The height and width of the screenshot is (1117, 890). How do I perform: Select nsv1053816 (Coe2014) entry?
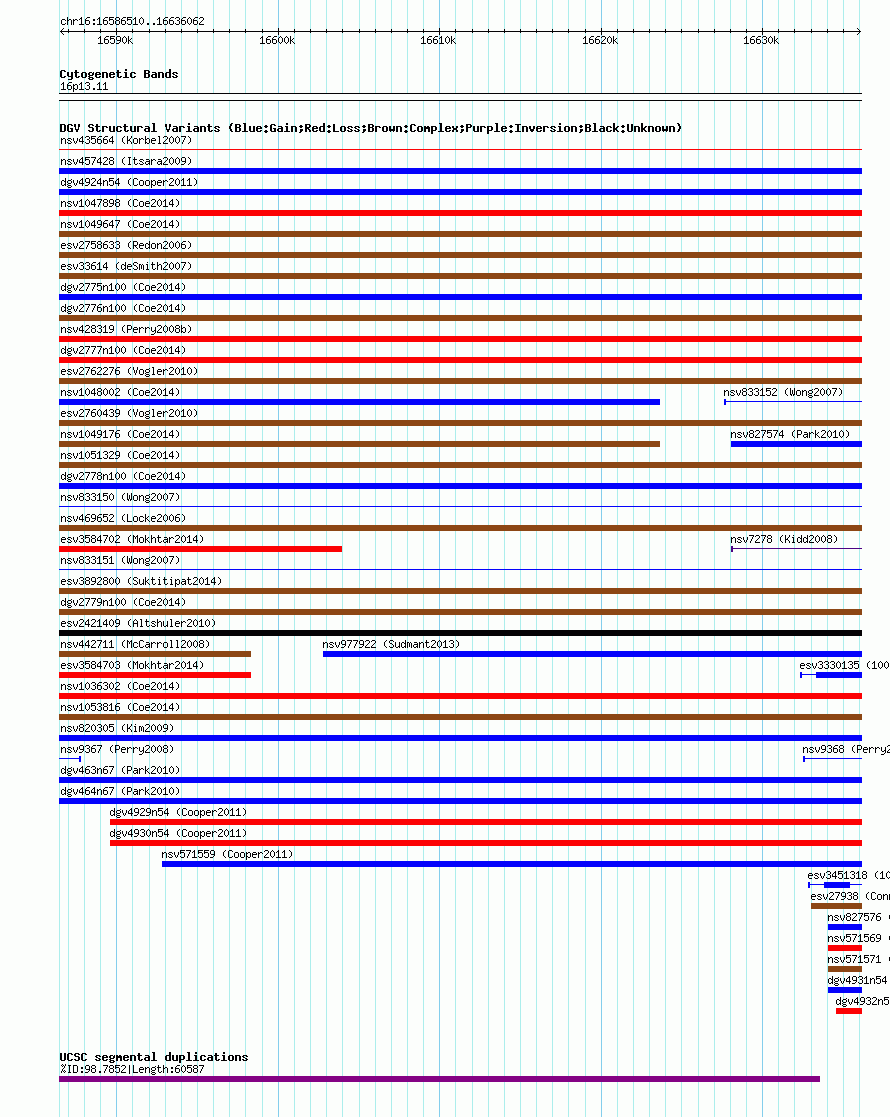click(120, 707)
